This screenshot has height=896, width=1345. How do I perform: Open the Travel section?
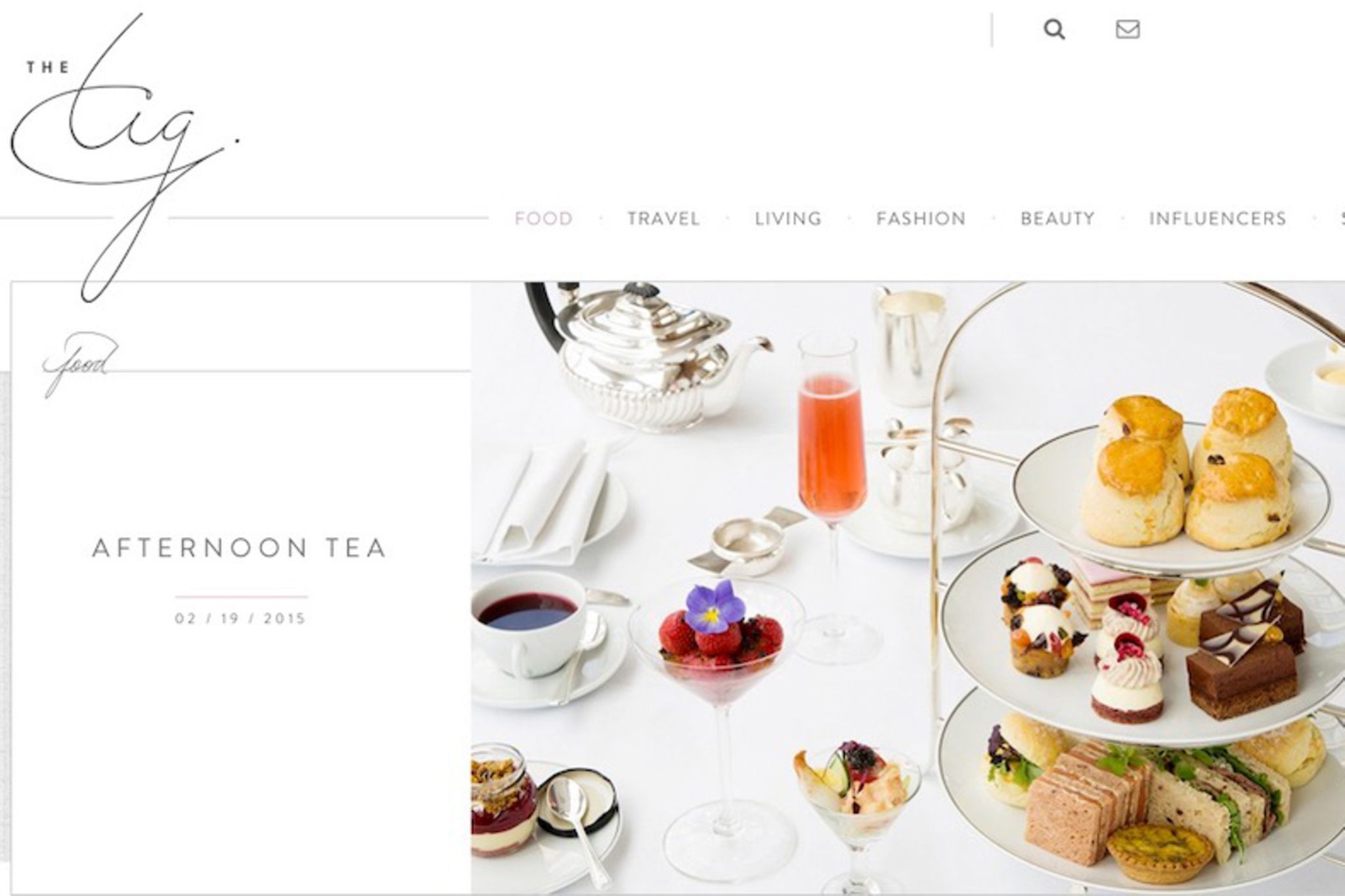point(663,219)
